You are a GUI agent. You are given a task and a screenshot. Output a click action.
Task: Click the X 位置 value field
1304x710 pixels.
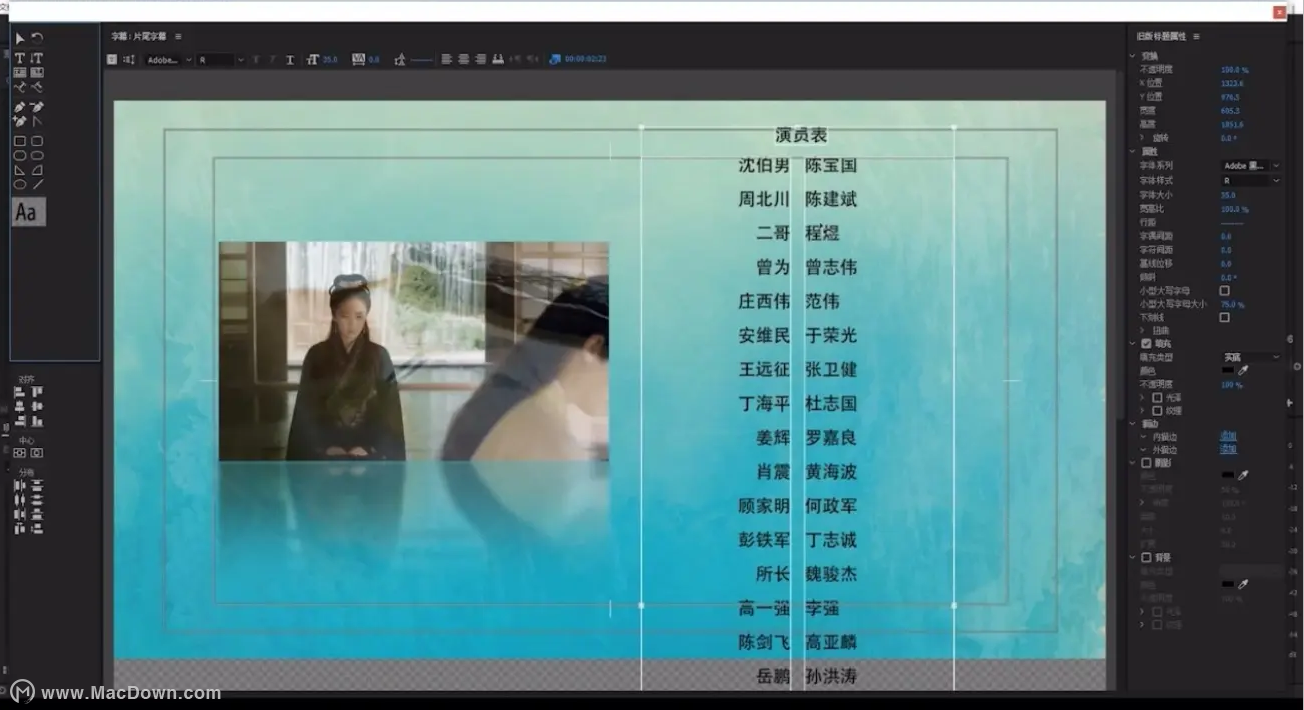(x=1232, y=84)
